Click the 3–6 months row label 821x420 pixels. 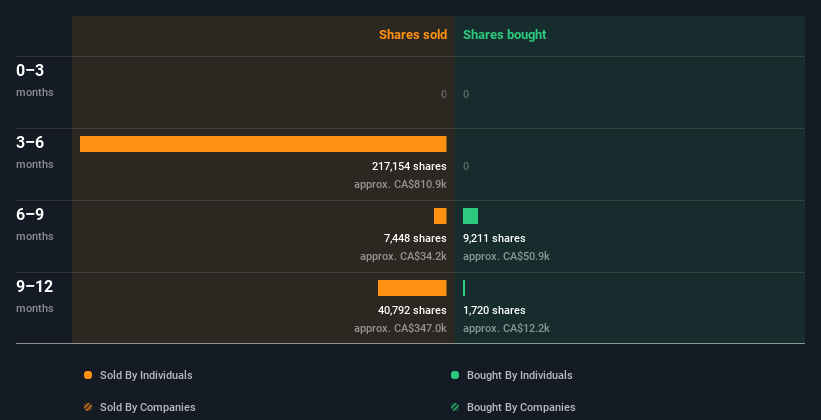coord(35,152)
